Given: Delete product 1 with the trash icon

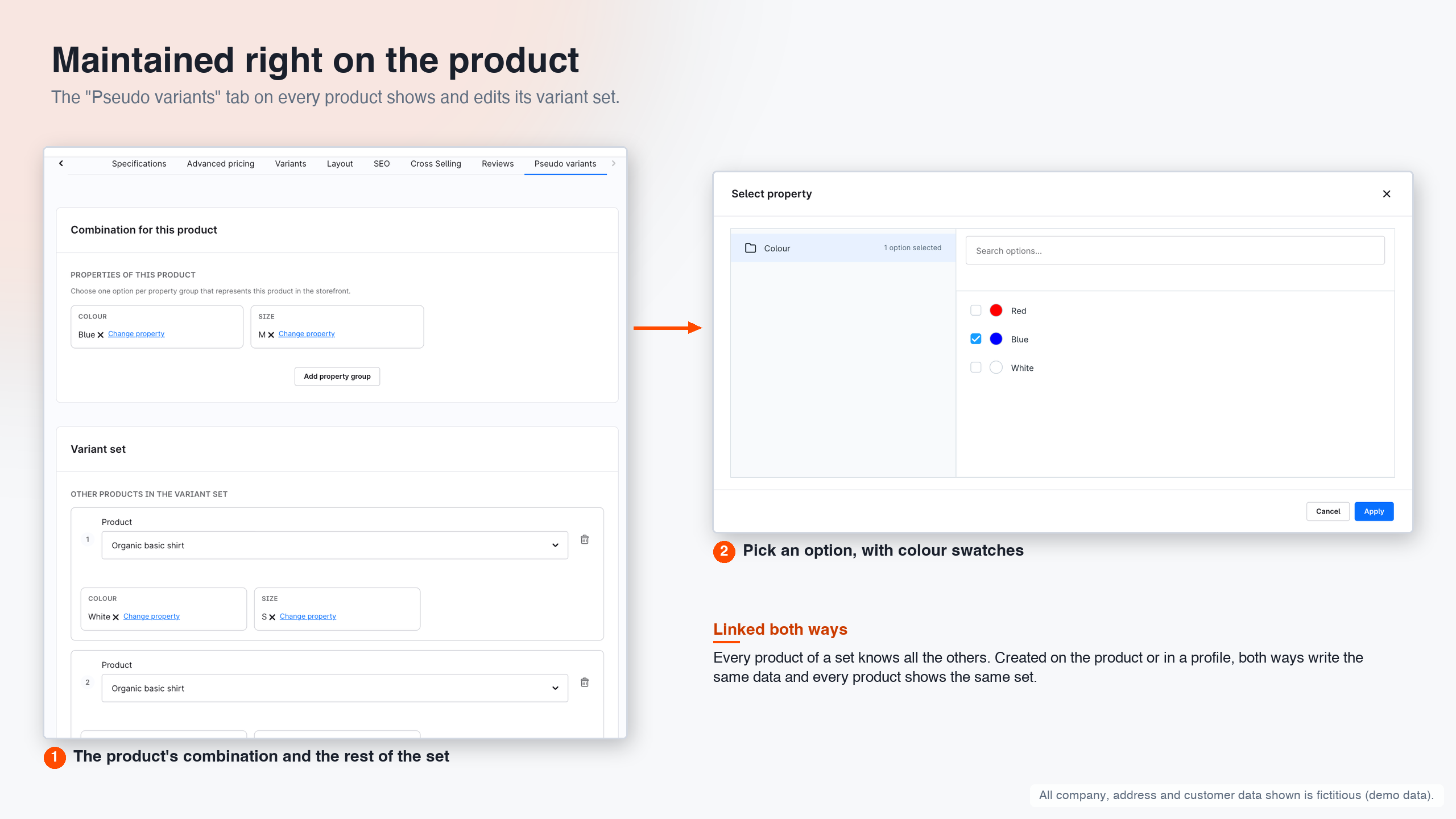Looking at the screenshot, I should click(584, 539).
